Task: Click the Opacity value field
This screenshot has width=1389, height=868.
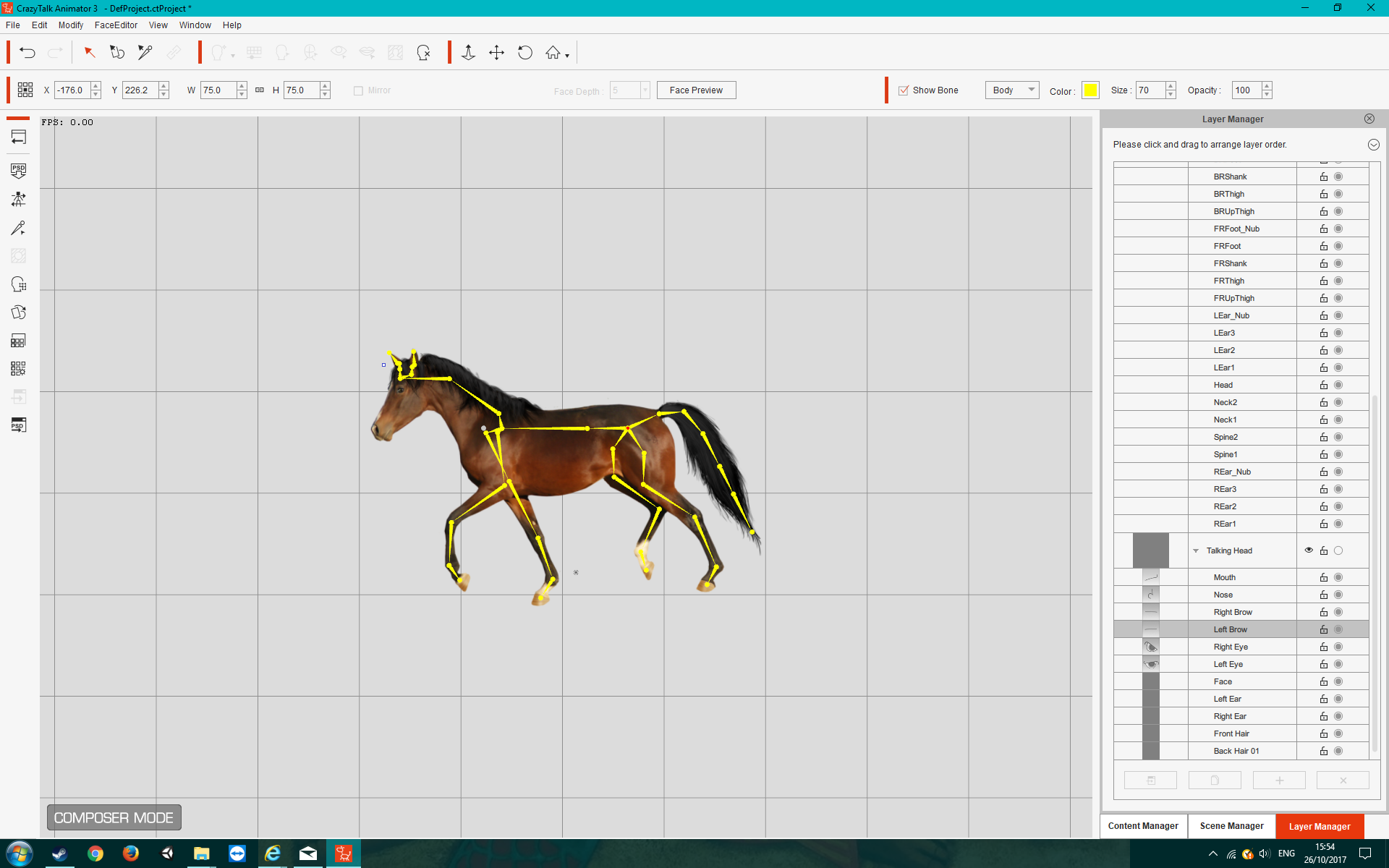Action: point(1247,90)
